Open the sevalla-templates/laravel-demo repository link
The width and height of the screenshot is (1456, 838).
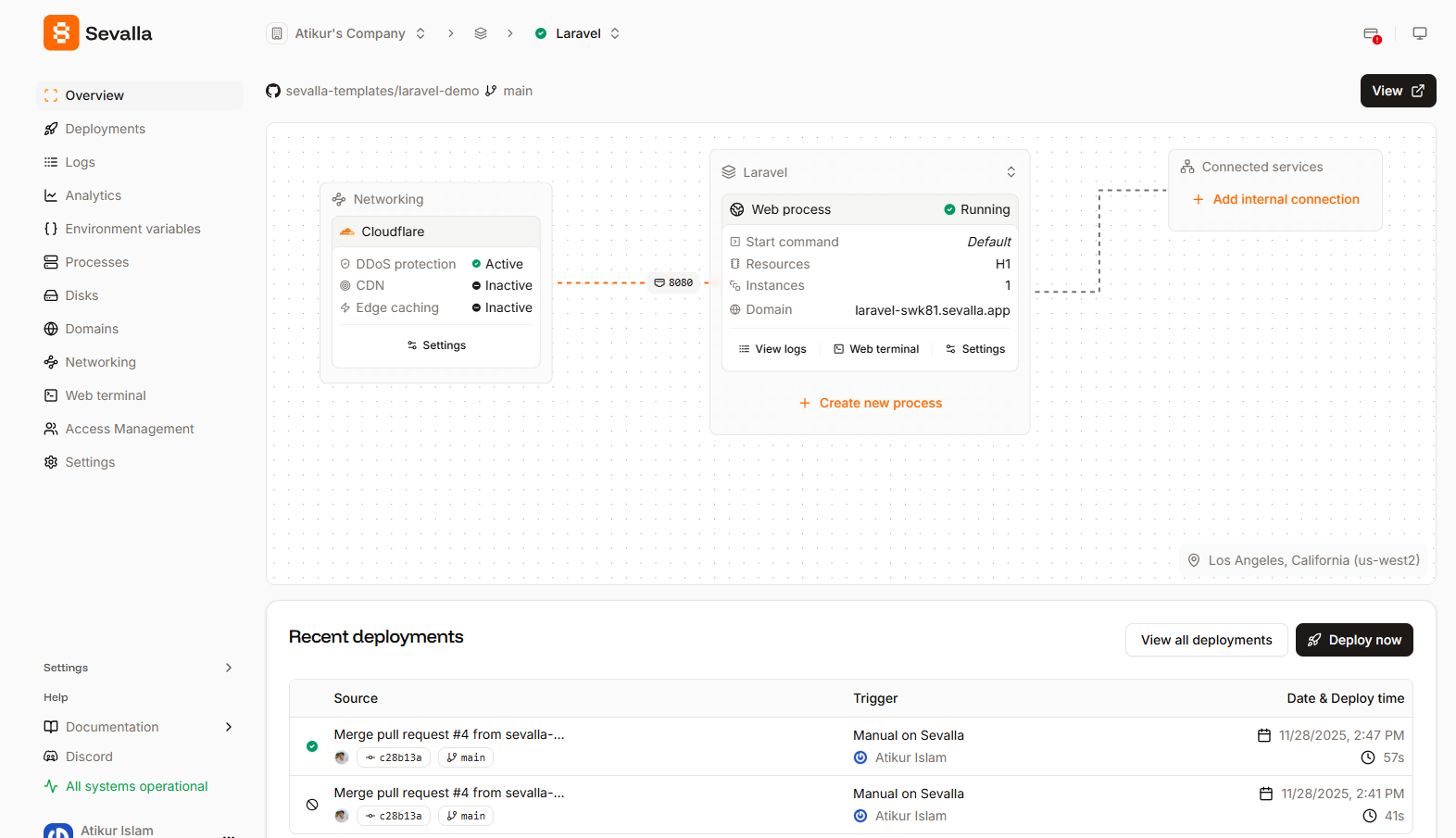pos(383,91)
